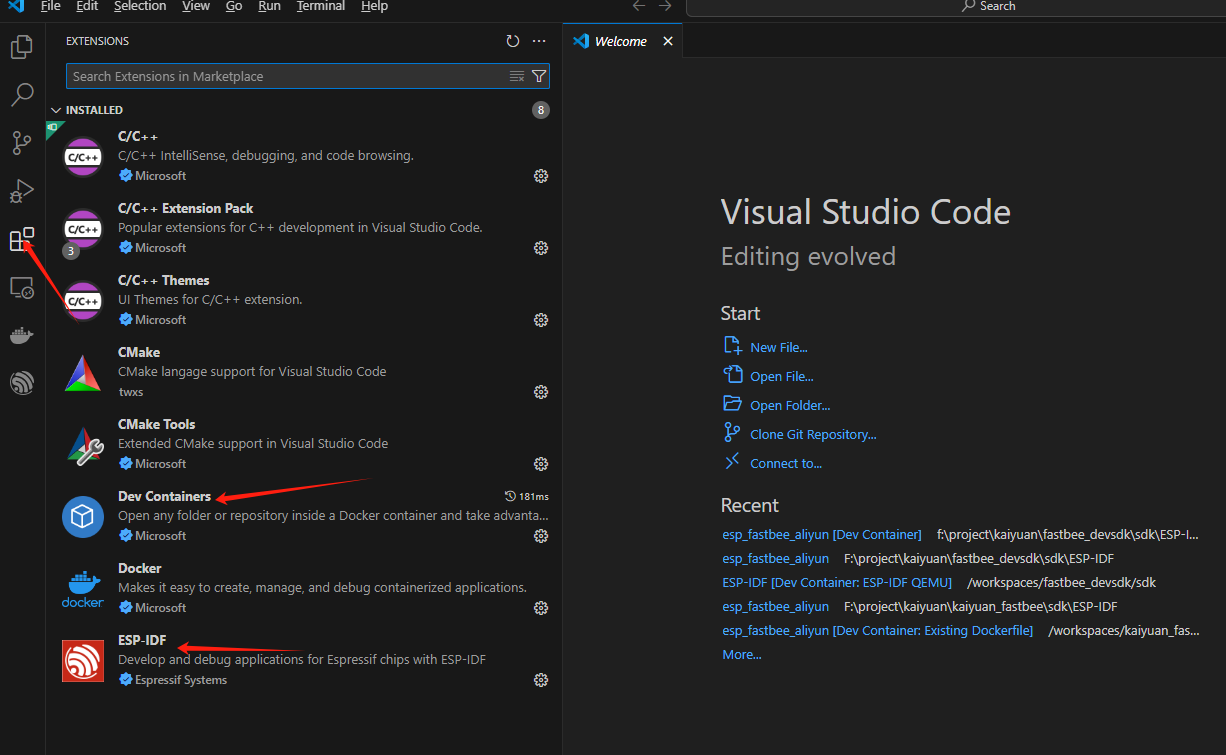Open the ESP-IDF Explorer icon
Screen dimensions: 1226x755
22,383
